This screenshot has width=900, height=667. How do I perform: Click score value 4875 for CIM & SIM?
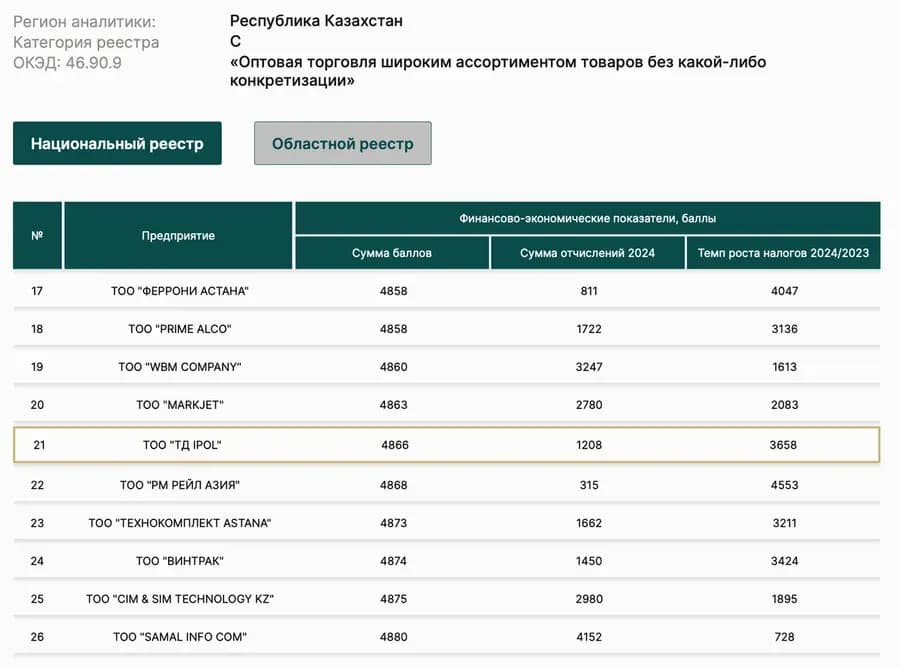[394, 599]
